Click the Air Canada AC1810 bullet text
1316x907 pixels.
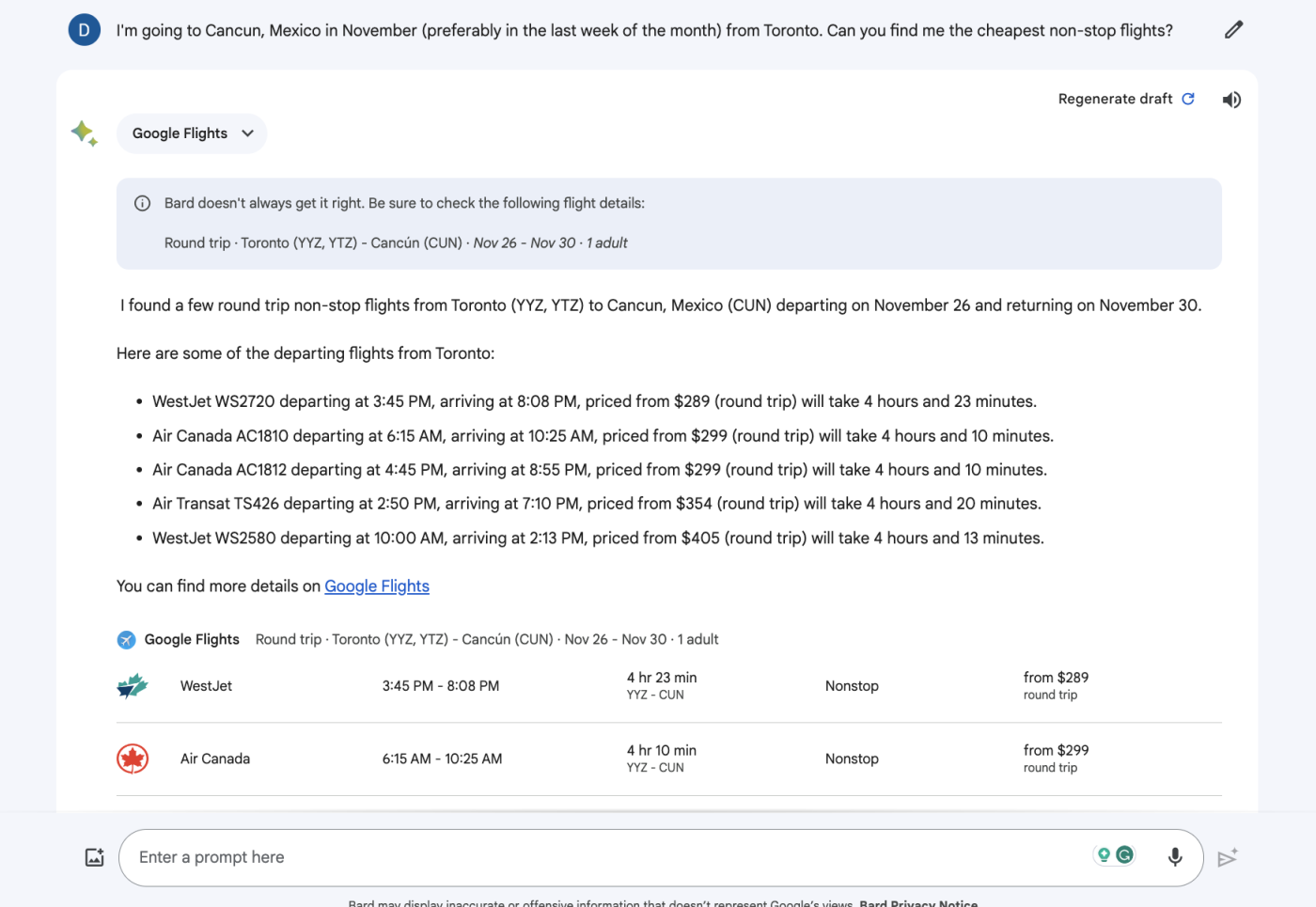pyautogui.click(x=603, y=436)
